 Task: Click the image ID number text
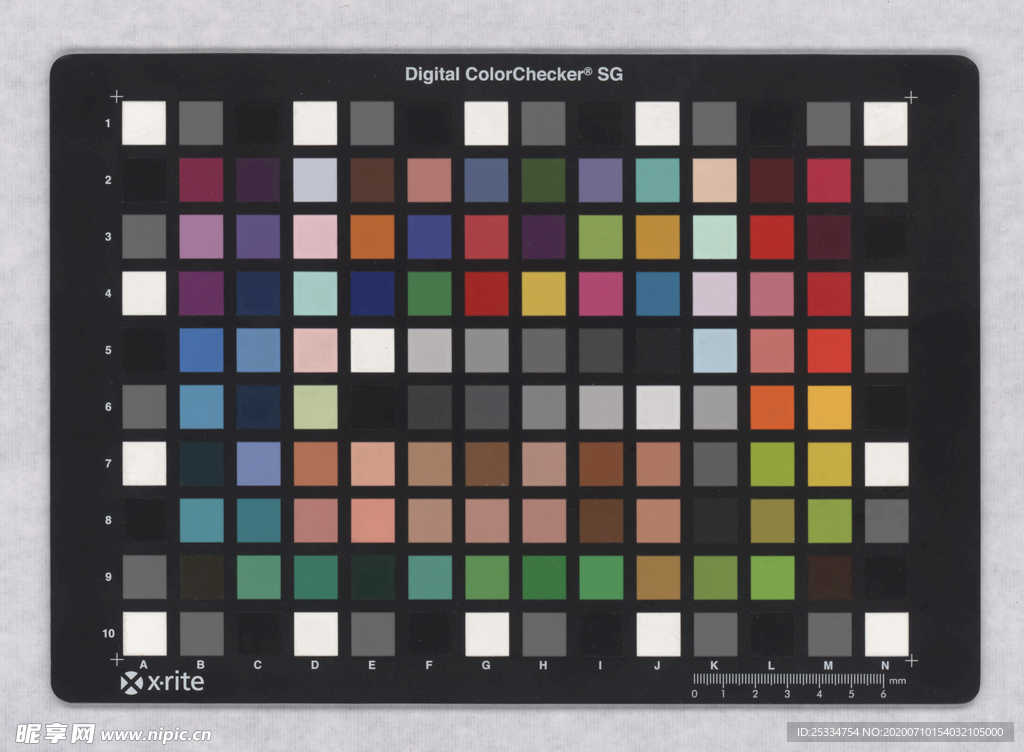tap(900, 732)
